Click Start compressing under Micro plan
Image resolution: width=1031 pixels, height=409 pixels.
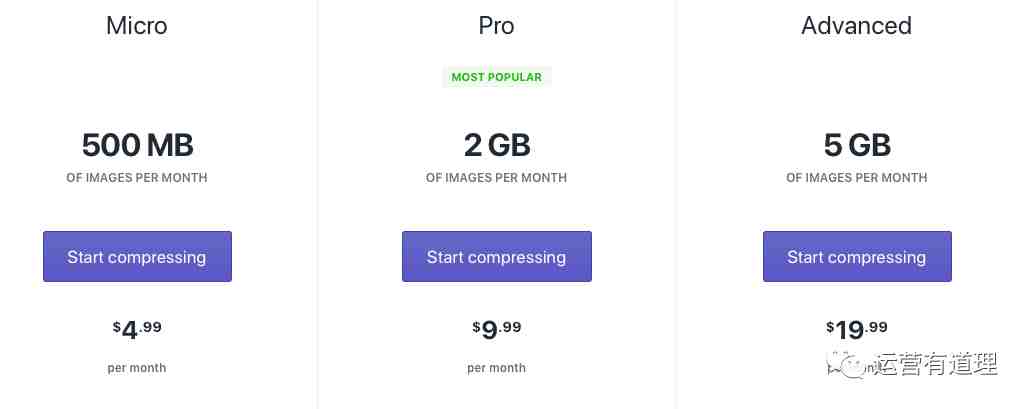137,256
